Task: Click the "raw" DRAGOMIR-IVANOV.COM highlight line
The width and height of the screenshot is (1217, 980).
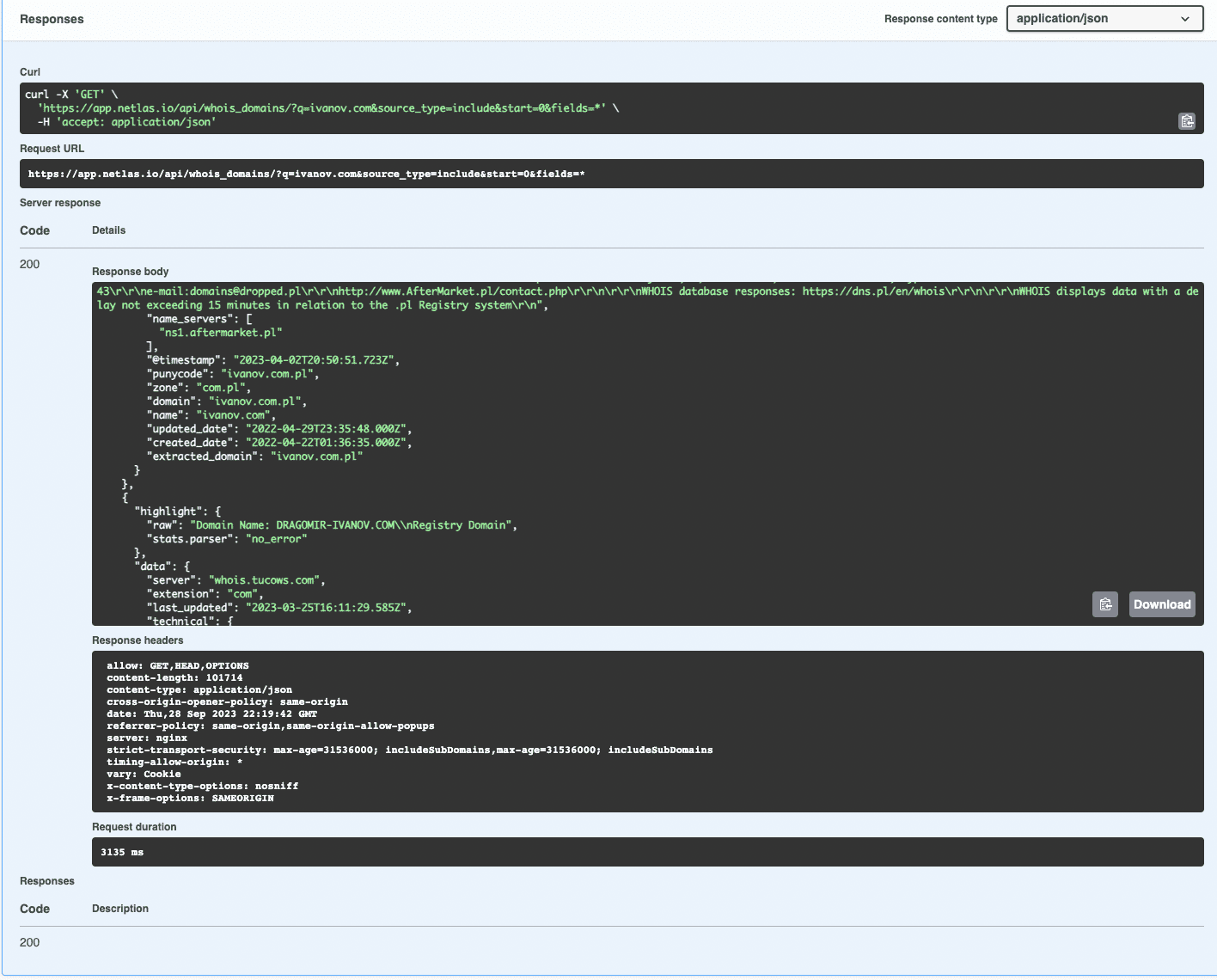Action: pyautogui.click(x=332, y=525)
